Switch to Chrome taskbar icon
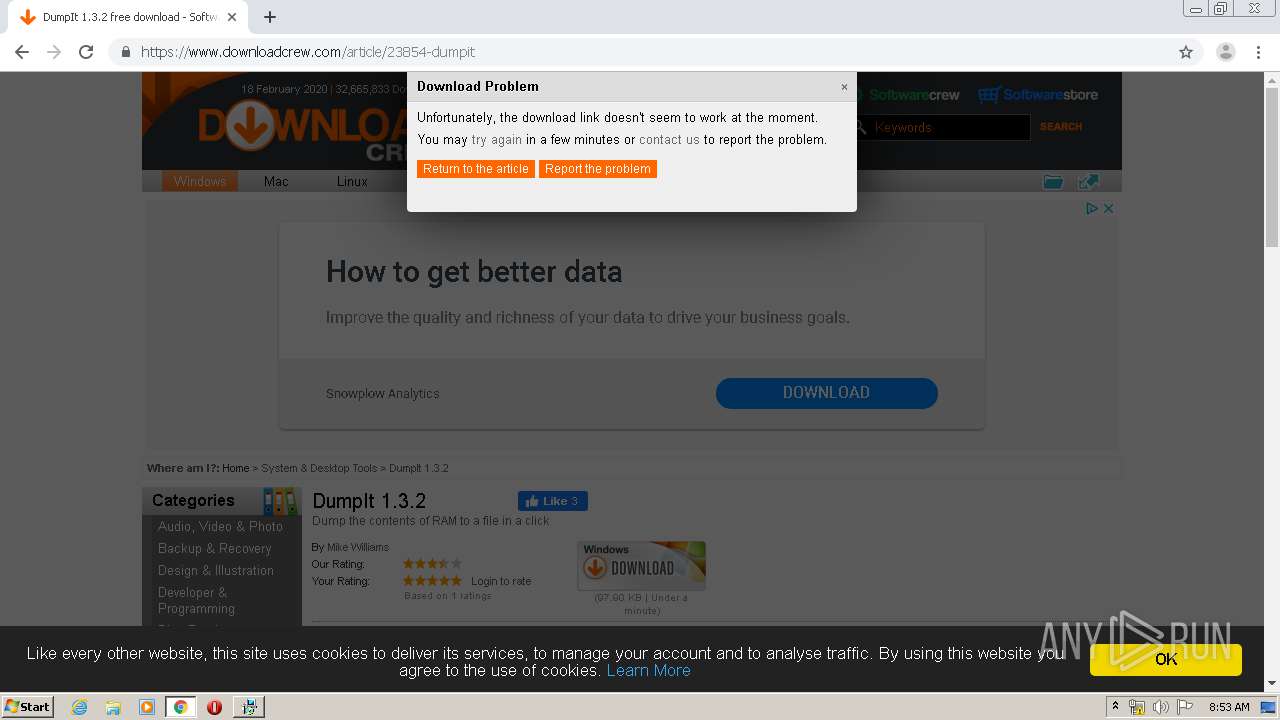Image resolution: width=1280 pixels, height=720 pixels. tap(180, 707)
